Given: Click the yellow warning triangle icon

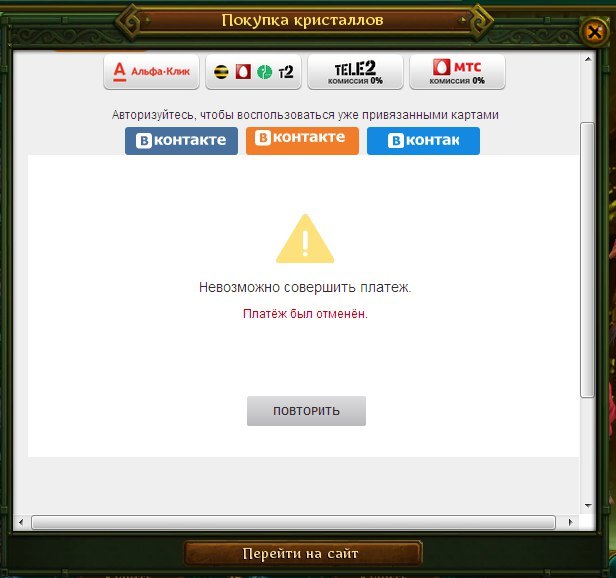Looking at the screenshot, I should (305, 240).
